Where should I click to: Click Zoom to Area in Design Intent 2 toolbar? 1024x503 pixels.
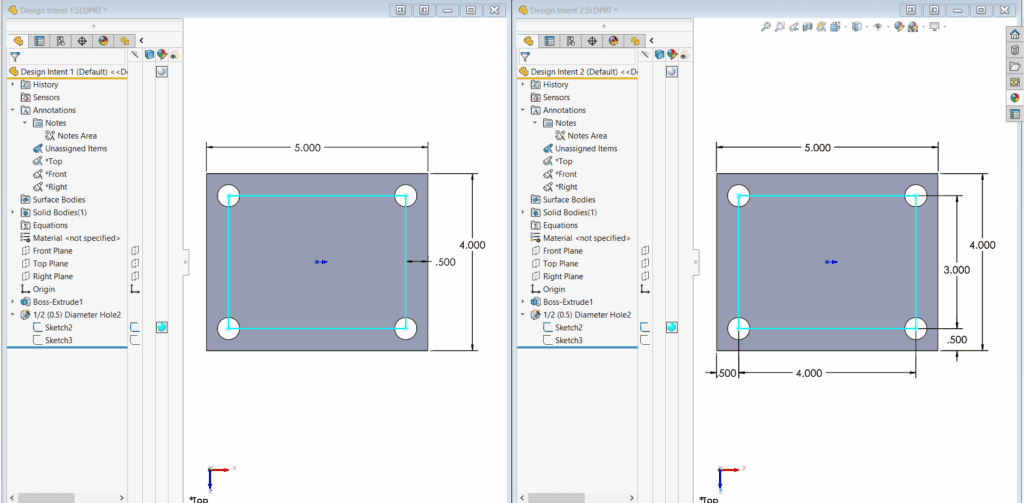coord(780,27)
